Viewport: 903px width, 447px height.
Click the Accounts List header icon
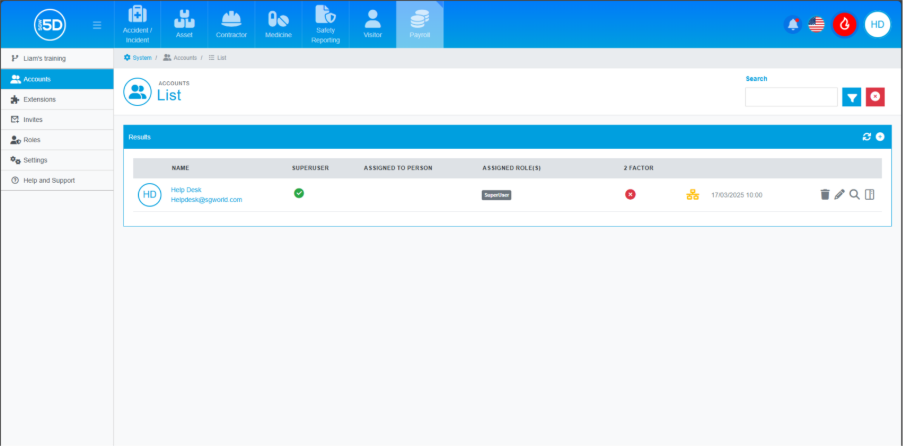coord(137,92)
